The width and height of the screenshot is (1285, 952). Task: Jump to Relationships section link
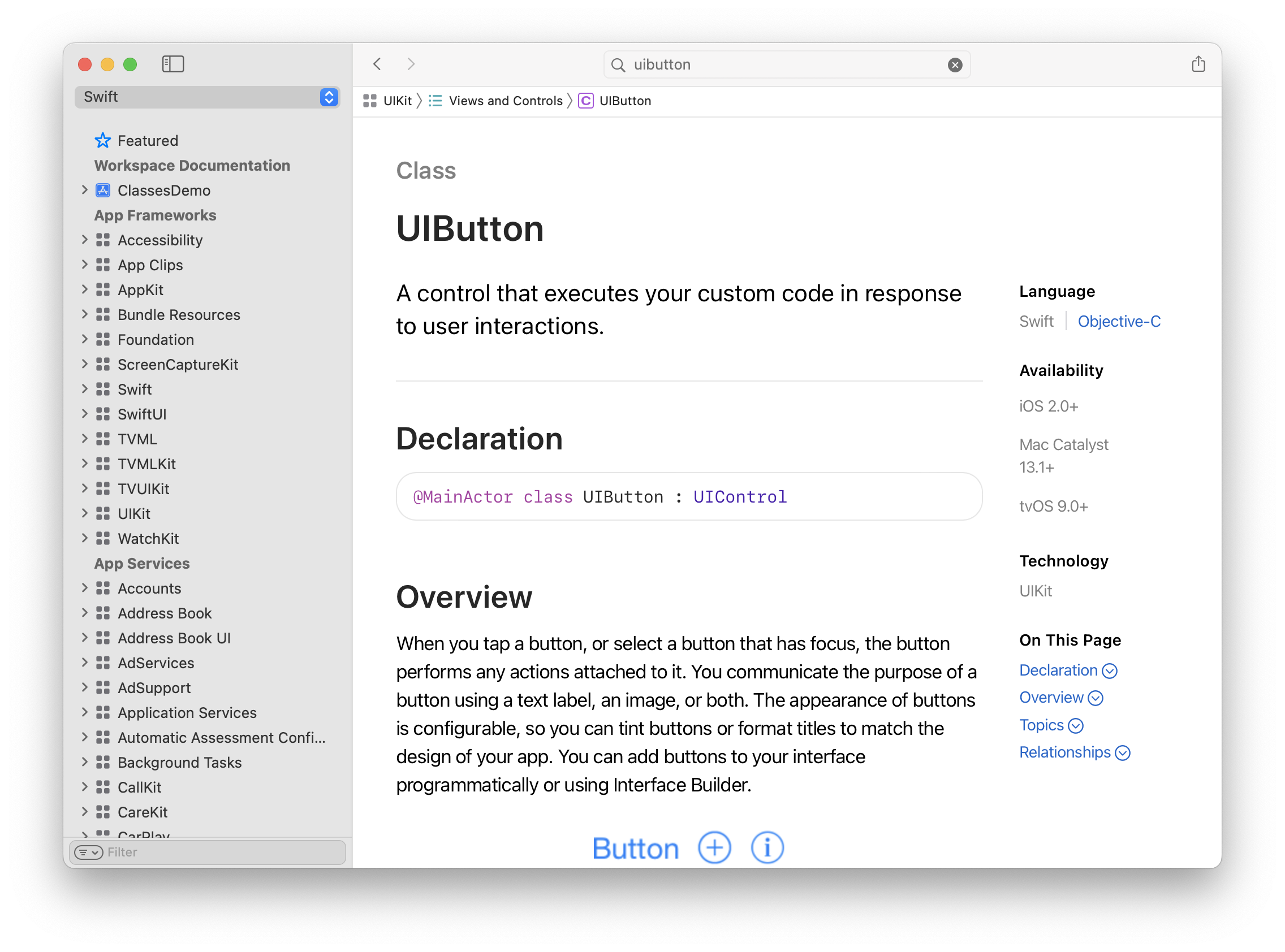click(x=1064, y=752)
